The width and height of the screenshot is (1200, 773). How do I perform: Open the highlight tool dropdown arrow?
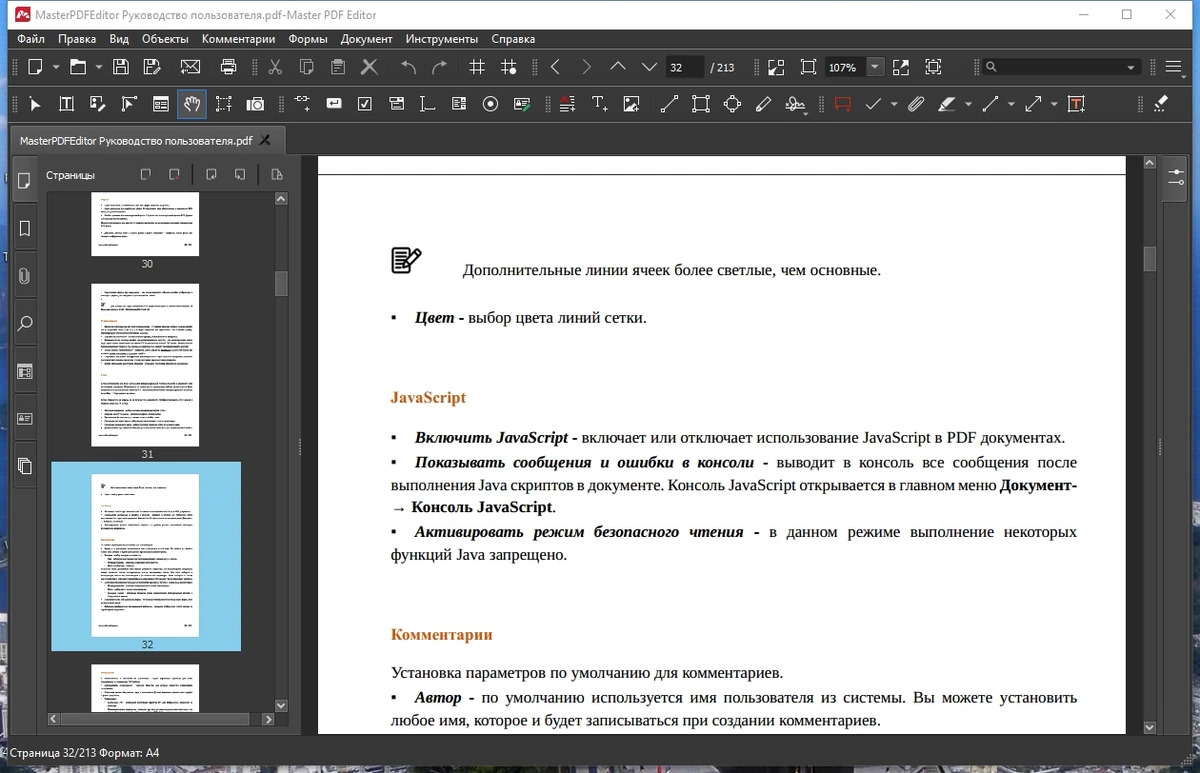click(968, 104)
